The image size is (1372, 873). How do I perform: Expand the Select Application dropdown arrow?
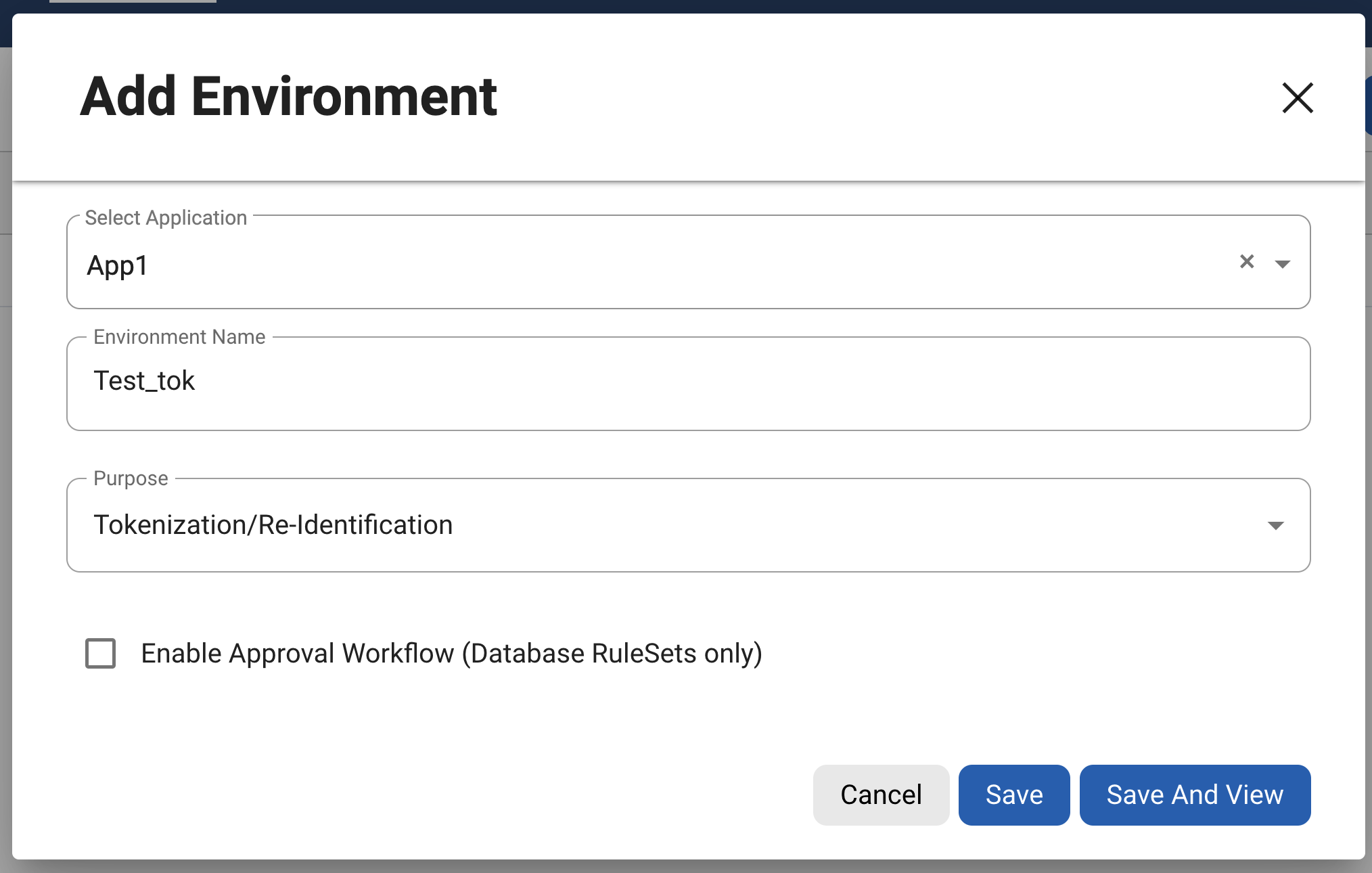(x=1282, y=264)
